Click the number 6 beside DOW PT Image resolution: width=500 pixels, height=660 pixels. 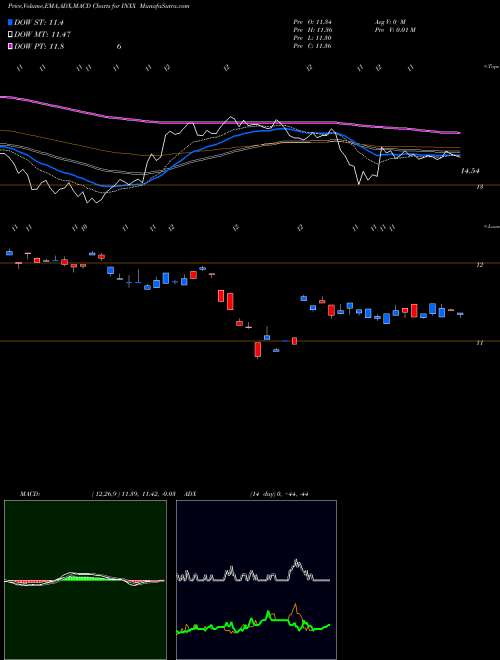[119, 46]
